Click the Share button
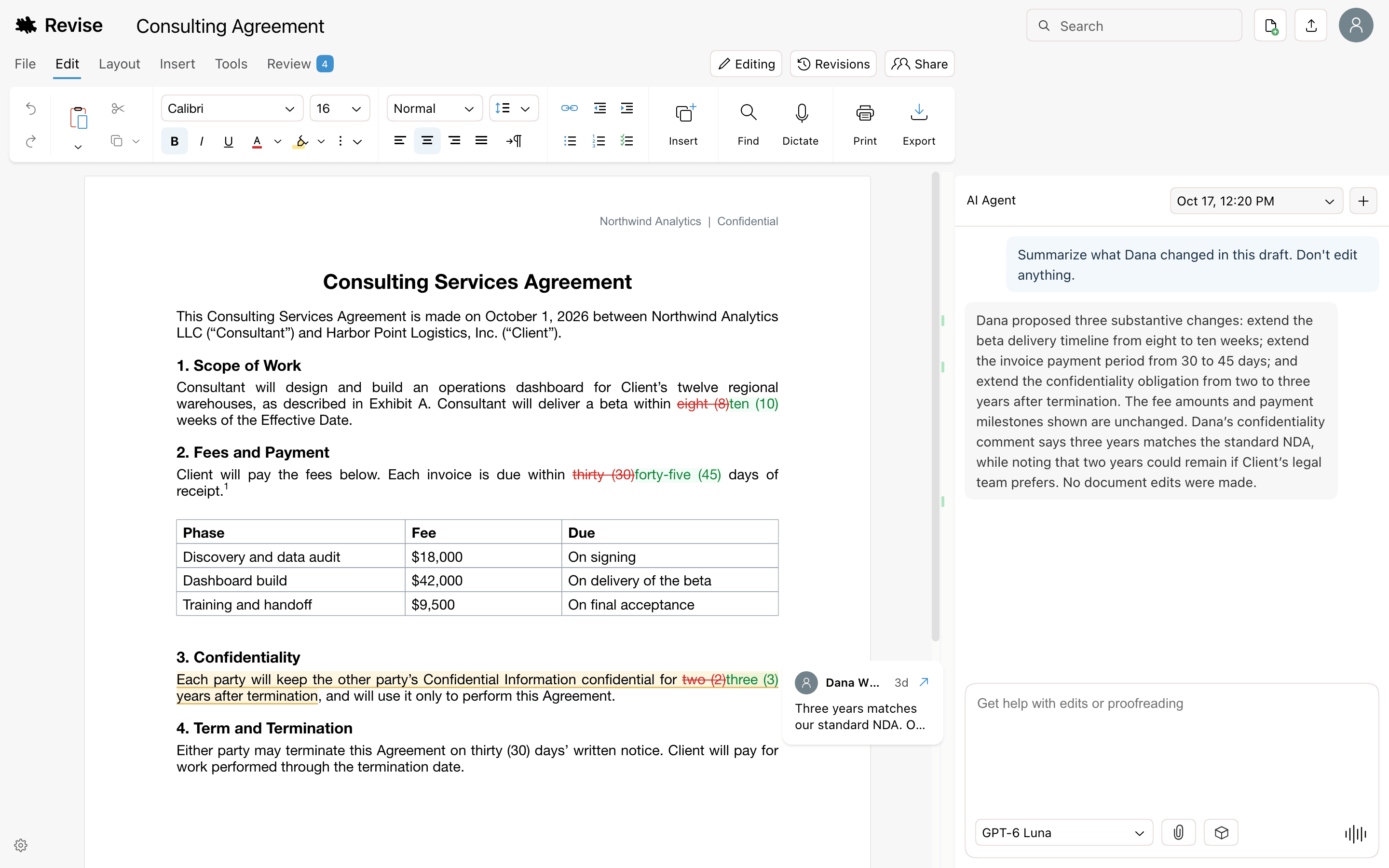Viewport: 1389px width, 868px height. [920, 64]
